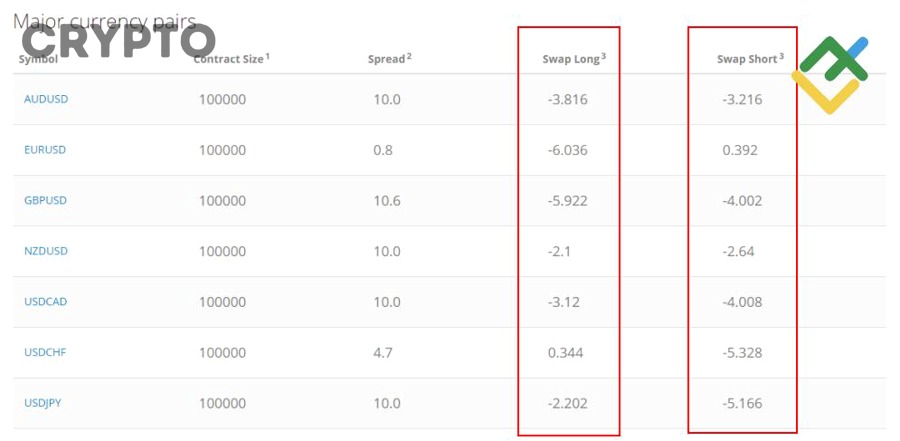The image size is (900, 441).
Task: Select EURUSD swap long value -6.036
Action: point(568,150)
